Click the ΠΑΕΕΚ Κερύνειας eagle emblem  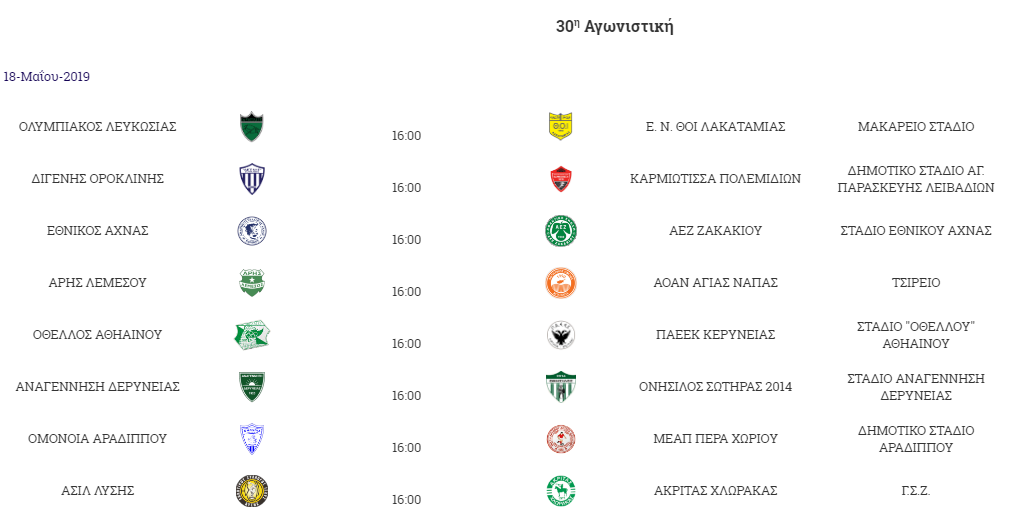tap(560, 335)
